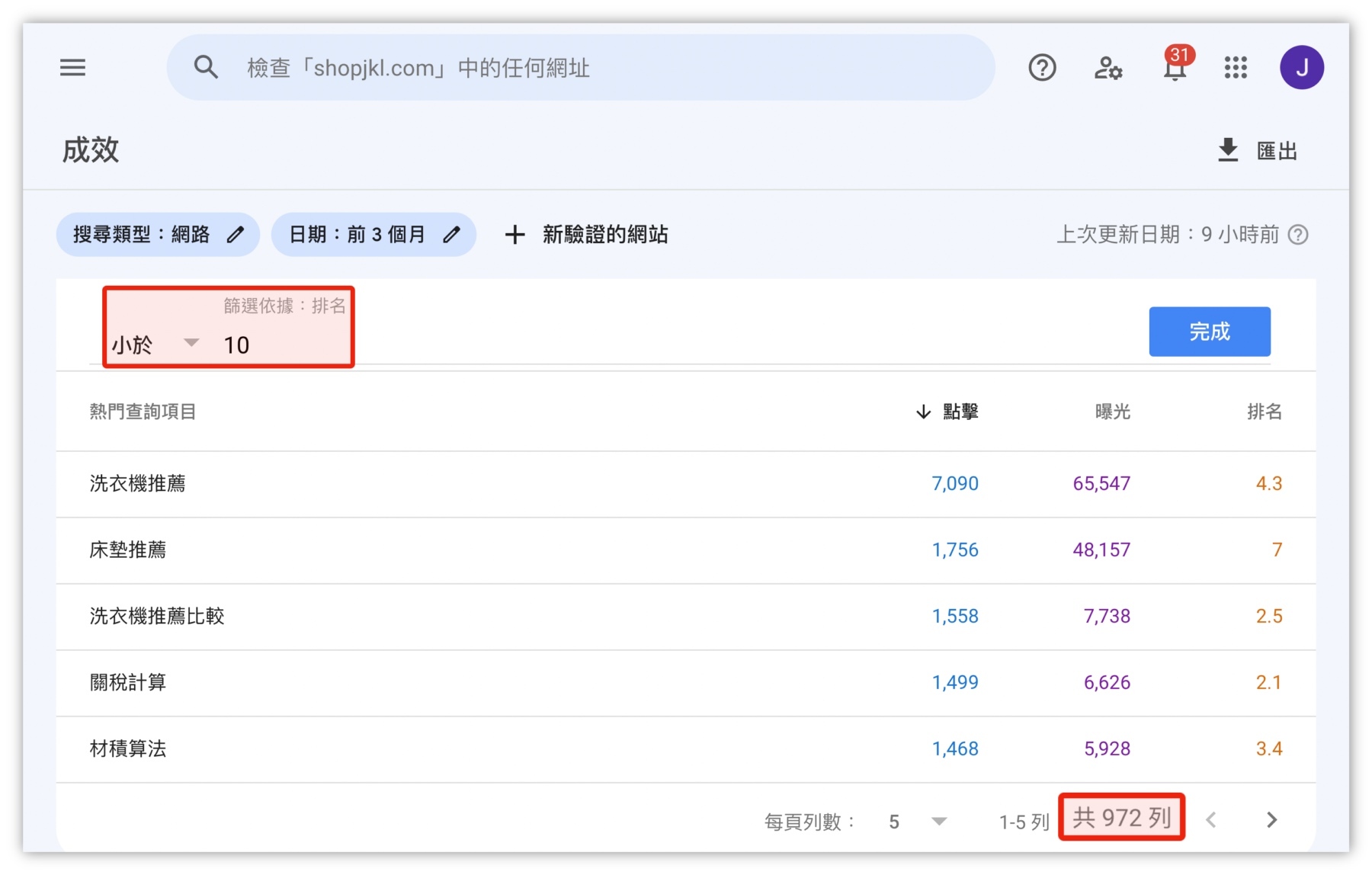Edit the date: last 3 months chip
Image resolution: width=1372 pixels, height=875 pixels.
(373, 235)
